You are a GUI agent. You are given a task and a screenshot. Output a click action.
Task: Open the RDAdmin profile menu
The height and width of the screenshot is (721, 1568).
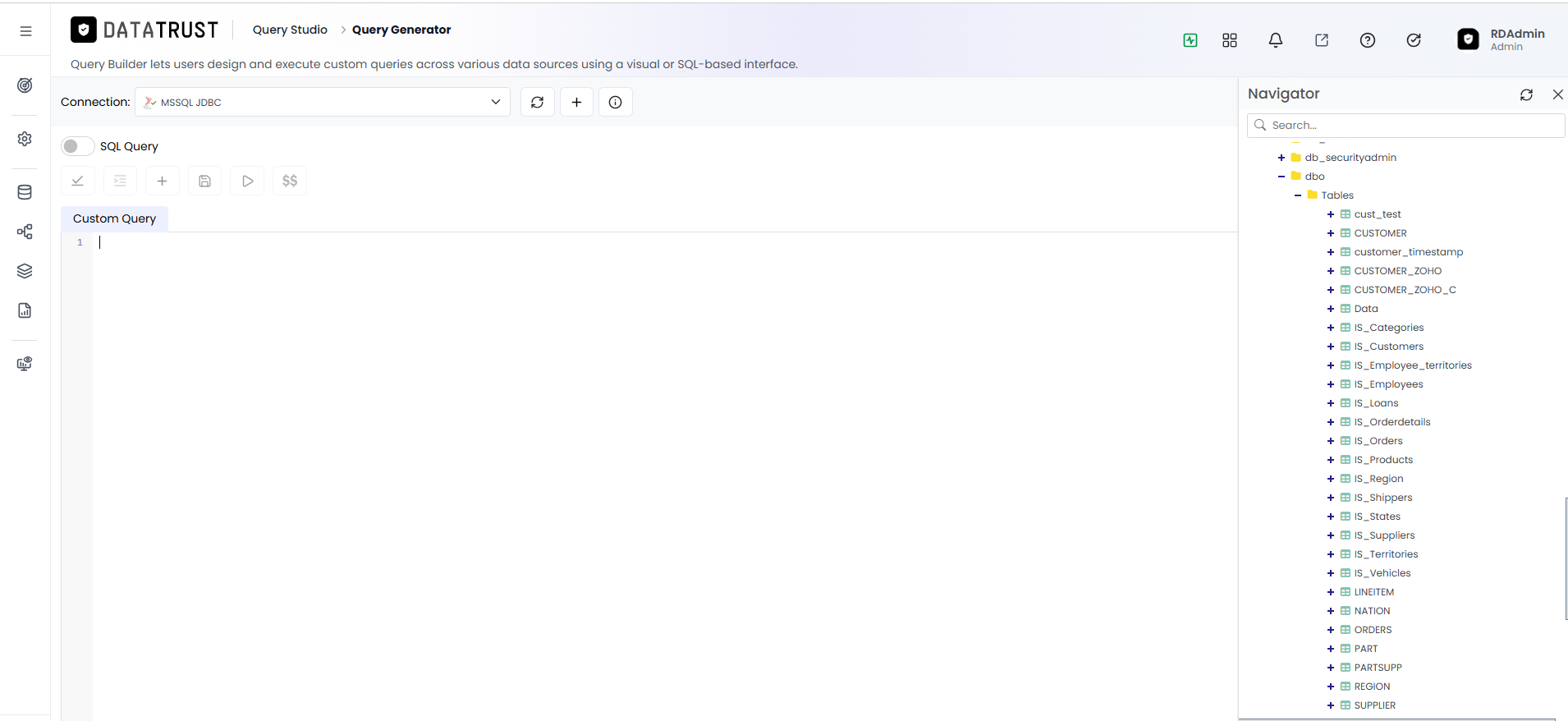[1502, 39]
